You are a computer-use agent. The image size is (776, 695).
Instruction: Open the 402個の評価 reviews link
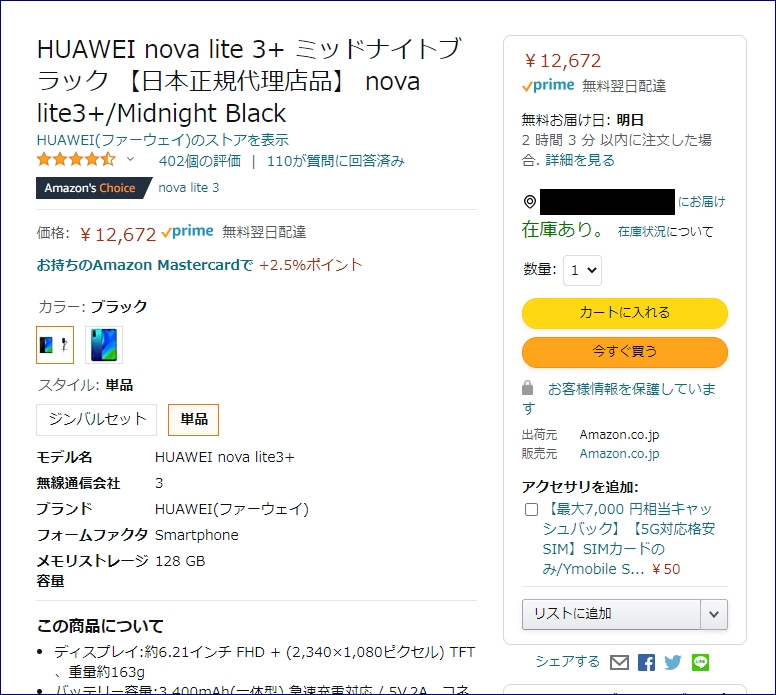tap(199, 161)
